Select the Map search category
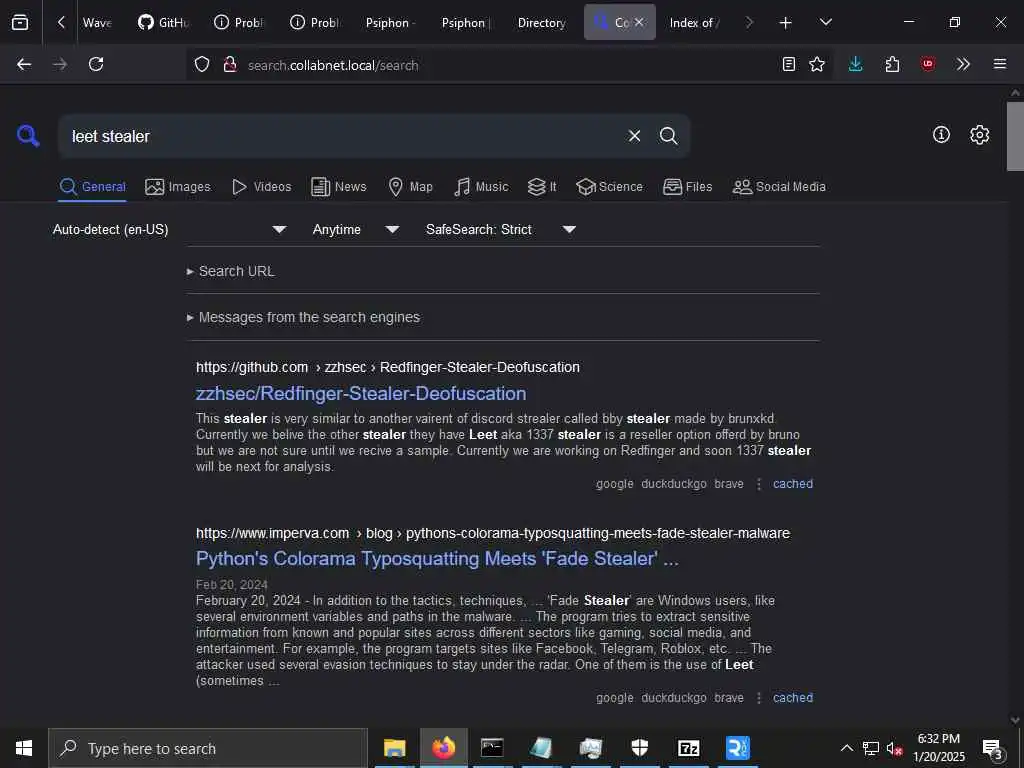Image resolution: width=1024 pixels, height=768 pixels. pos(410,187)
